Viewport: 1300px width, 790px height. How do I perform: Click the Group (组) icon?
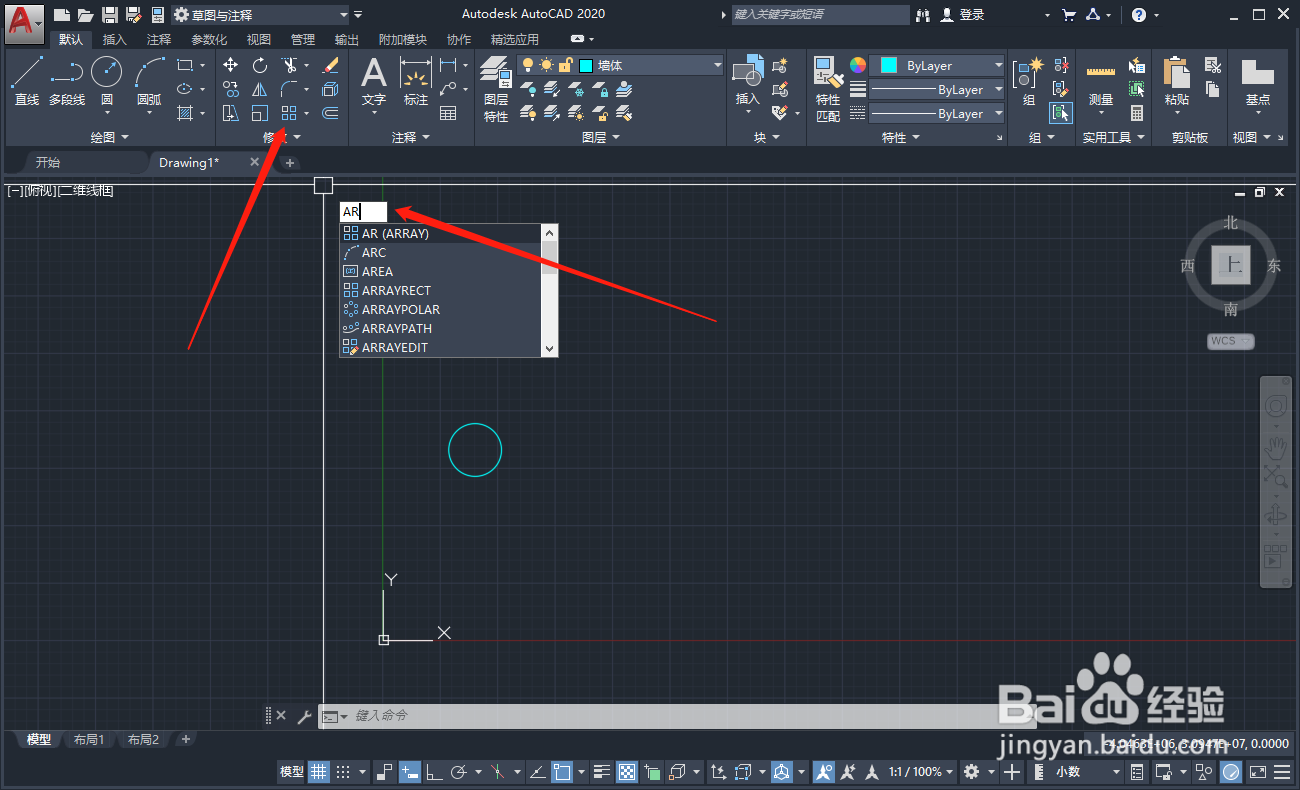[x=1028, y=81]
